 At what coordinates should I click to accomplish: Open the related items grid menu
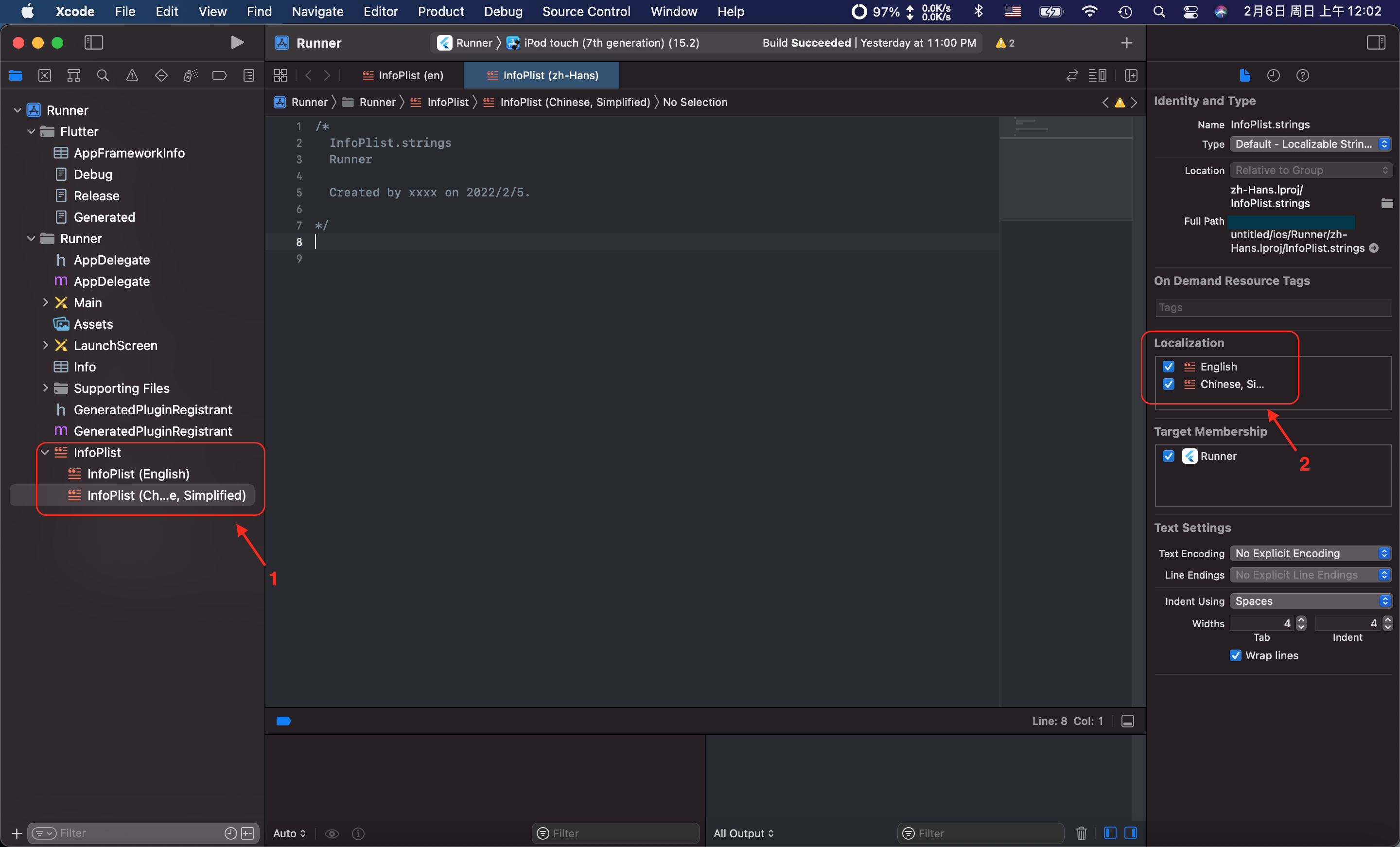[280, 75]
